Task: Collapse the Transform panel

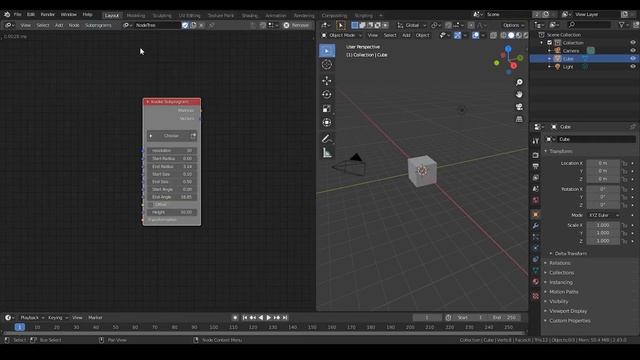Action: click(560, 151)
